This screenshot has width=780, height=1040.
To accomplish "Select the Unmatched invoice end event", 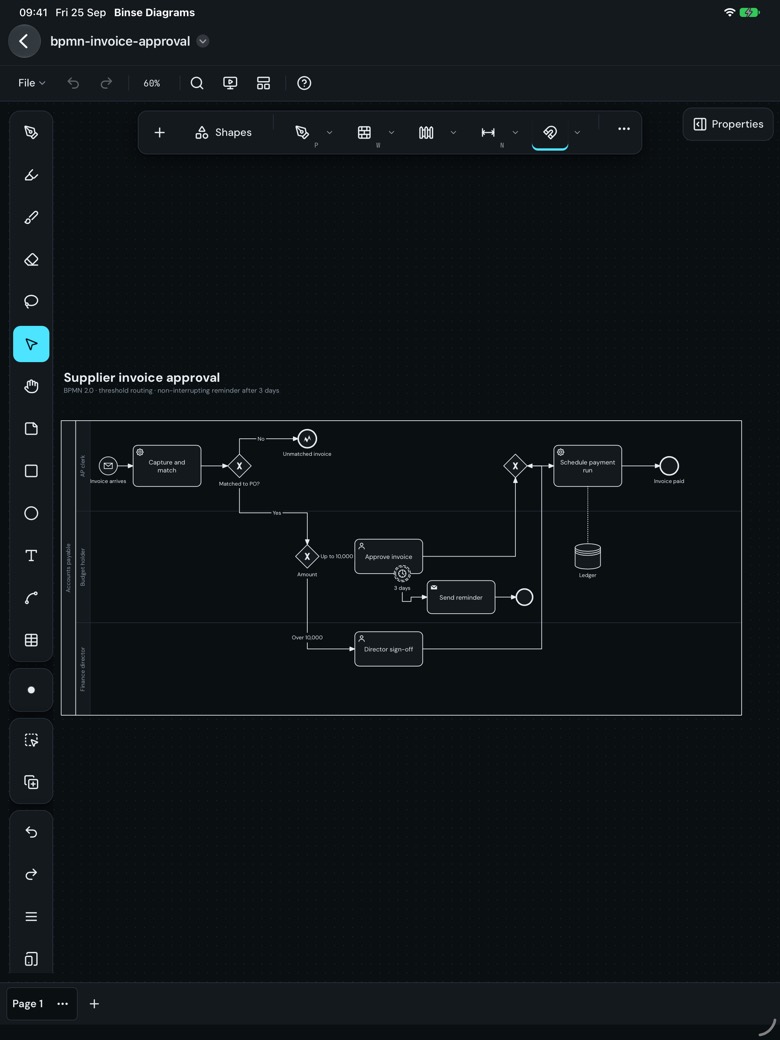I will click(x=307, y=438).
